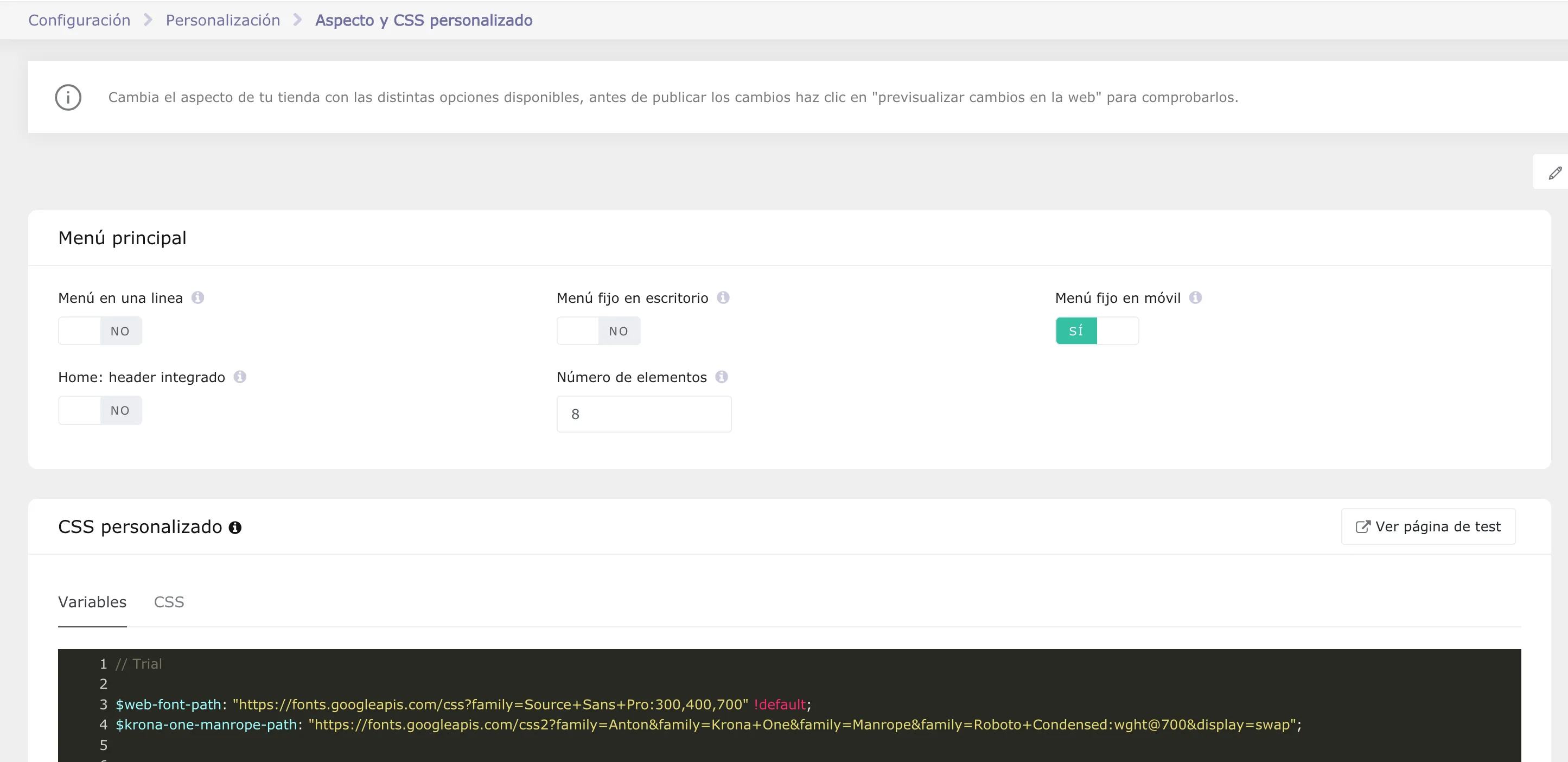Click info icon next to Home: header integrado
This screenshot has width=1568, height=762.
240,377
